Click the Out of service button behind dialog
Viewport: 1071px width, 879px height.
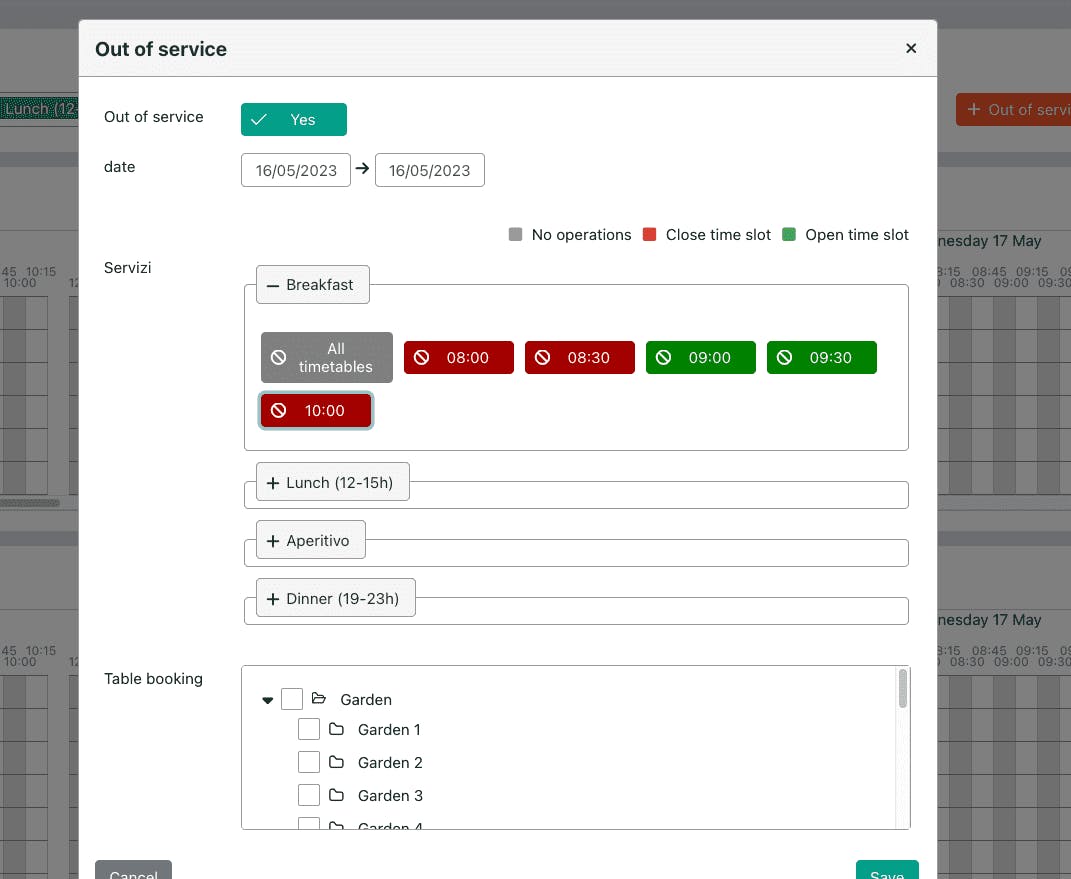(x=1014, y=109)
